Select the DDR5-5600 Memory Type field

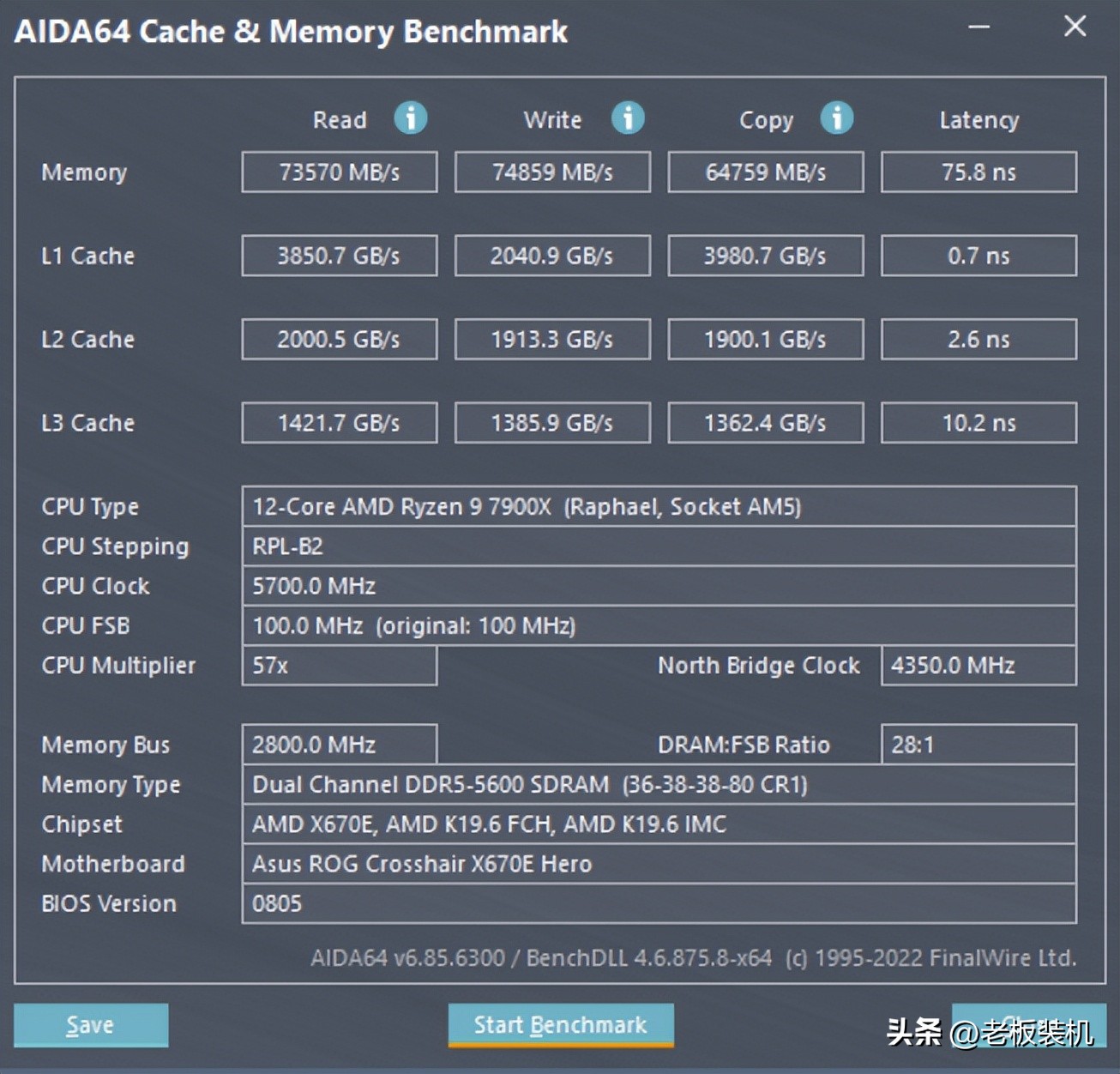659,784
